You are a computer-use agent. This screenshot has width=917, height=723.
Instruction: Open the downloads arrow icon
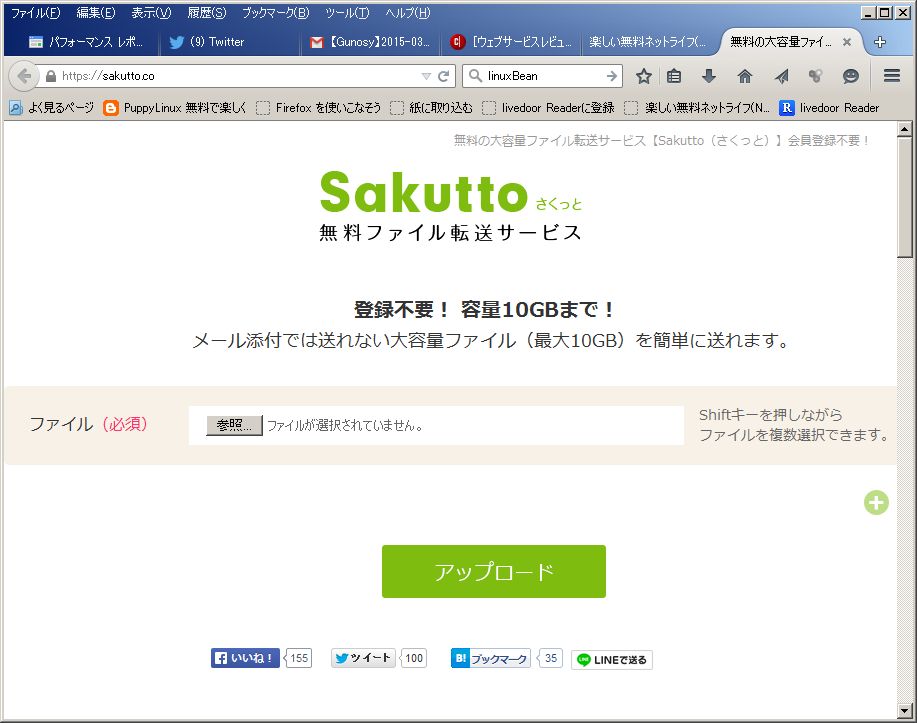click(709, 76)
